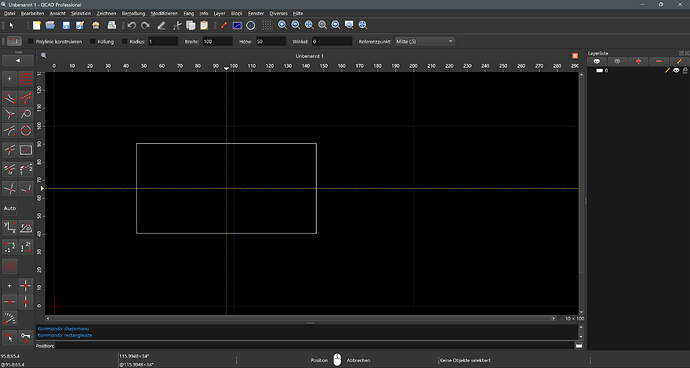Zoom out using the minus magnifier

(x=296, y=25)
